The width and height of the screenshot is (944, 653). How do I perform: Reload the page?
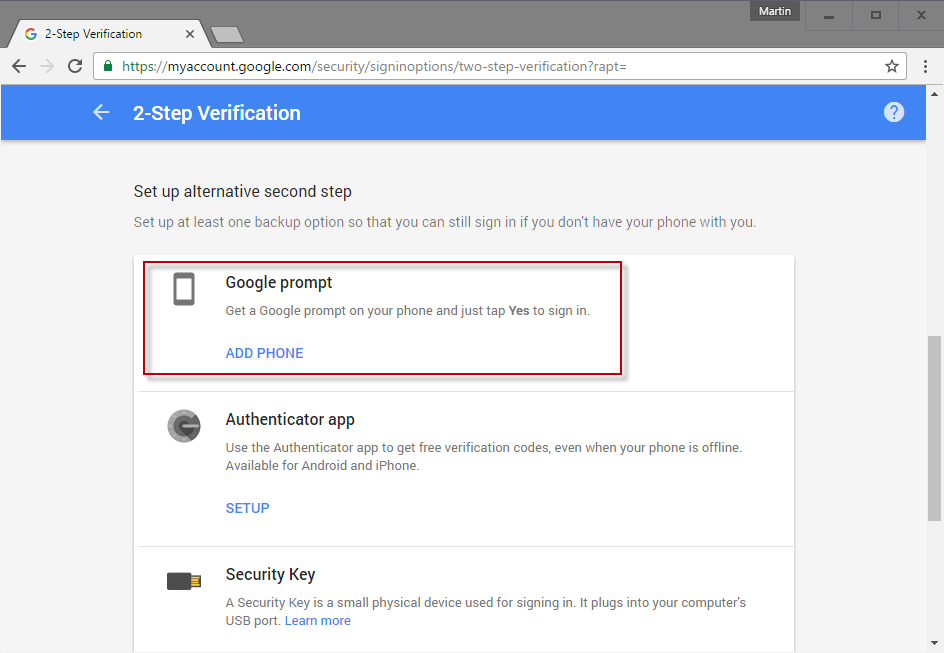tap(75, 66)
